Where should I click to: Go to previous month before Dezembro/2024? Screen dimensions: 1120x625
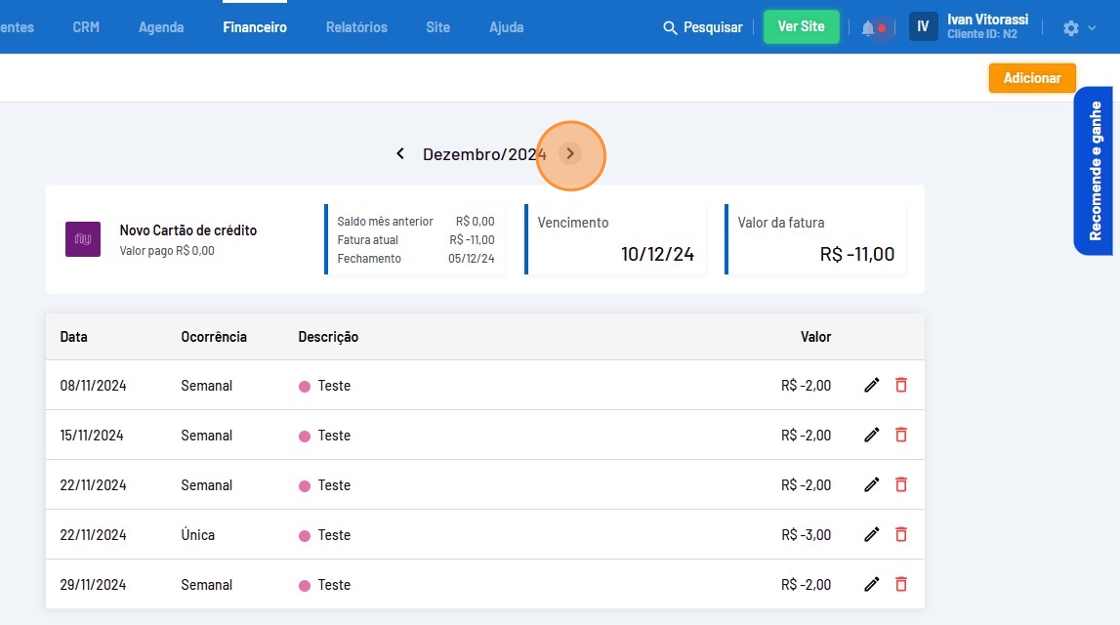pyautogui.click(x=400, y=154)
